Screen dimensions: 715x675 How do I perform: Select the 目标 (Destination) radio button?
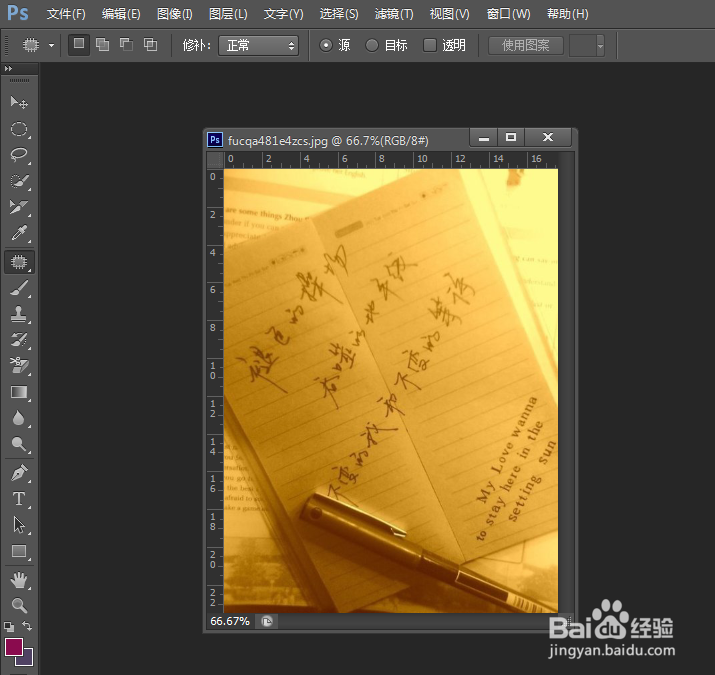click(372, 45)
